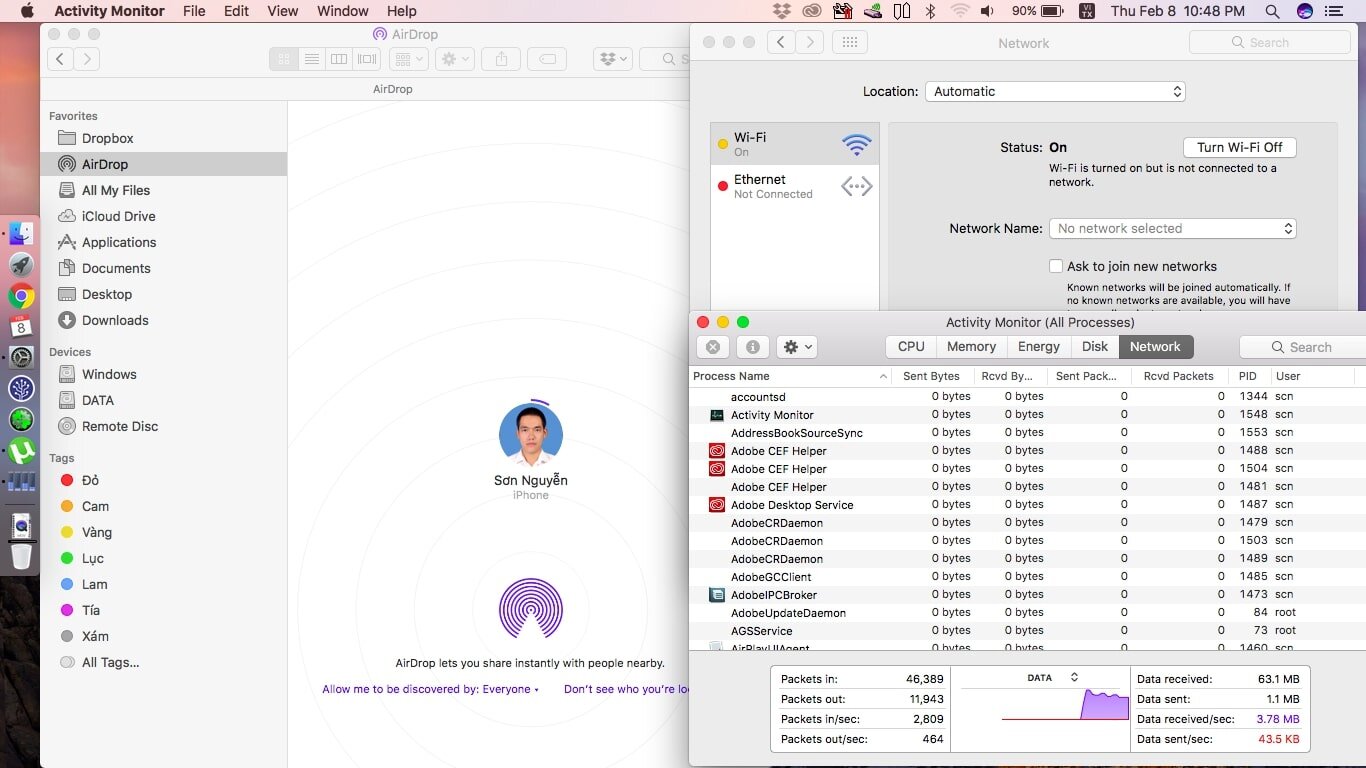This screenshot has width=1366, height=768.
Task: Click the AirDrop purple radar icon
Action: (531, 608)
